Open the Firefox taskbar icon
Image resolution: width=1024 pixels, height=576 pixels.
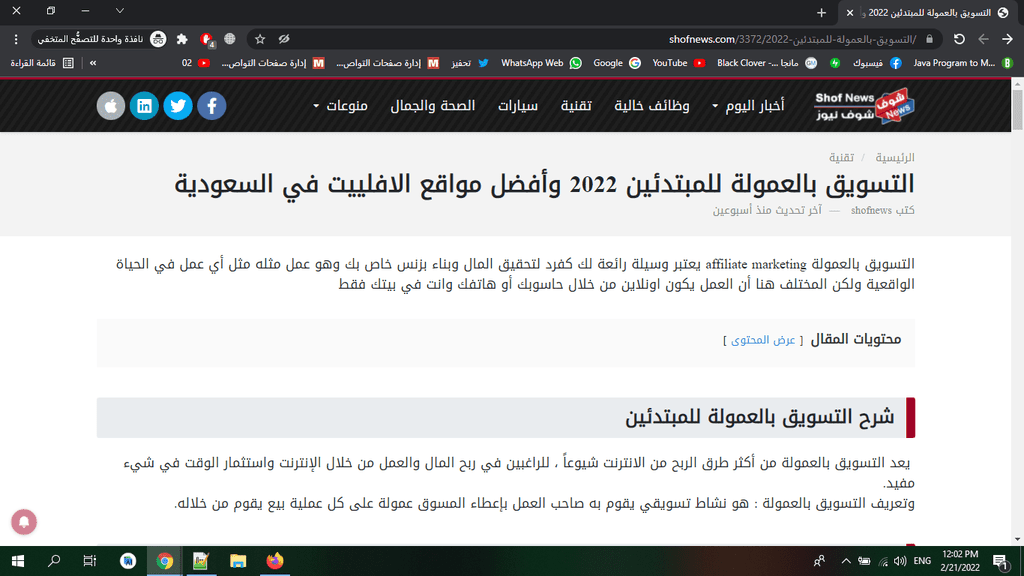coord(275,561)
